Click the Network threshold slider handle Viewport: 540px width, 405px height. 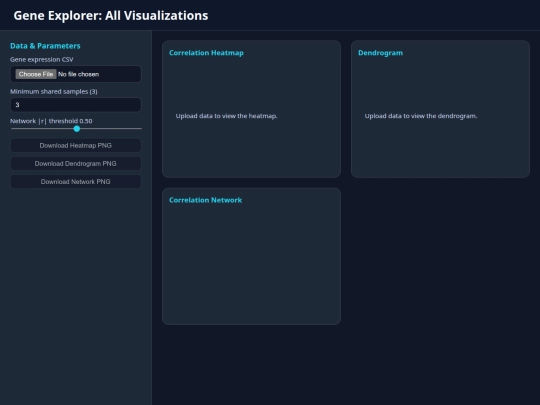point(77,128)
